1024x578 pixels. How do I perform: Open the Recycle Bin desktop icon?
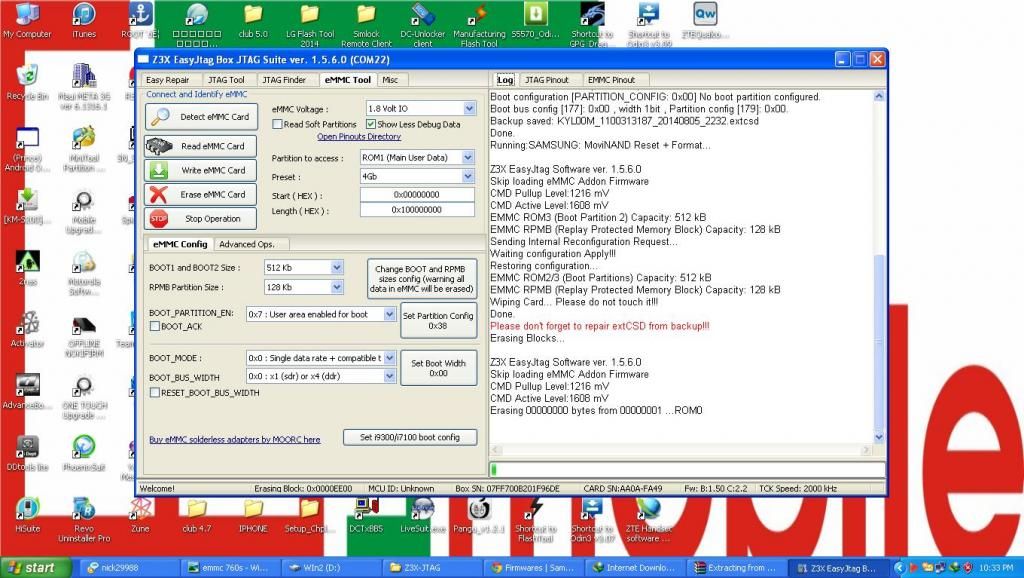tap(27, 83)
